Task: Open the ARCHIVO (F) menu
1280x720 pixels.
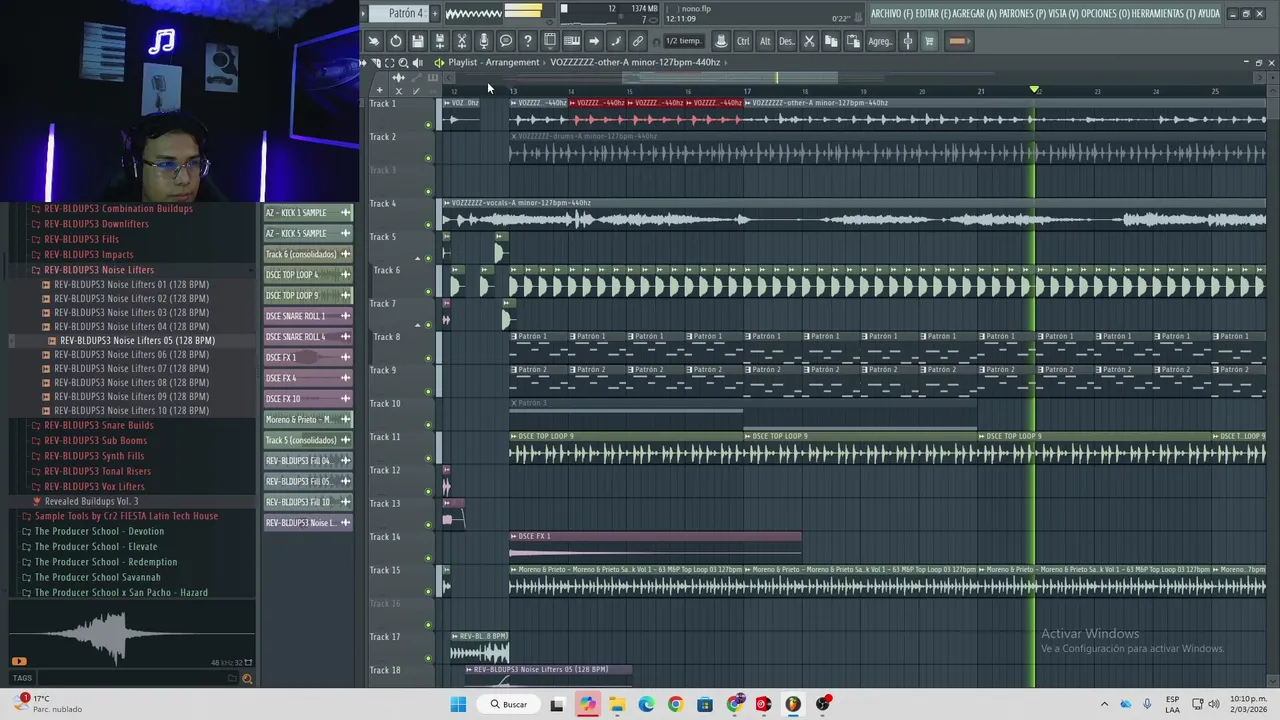Action: coord(891,13)
